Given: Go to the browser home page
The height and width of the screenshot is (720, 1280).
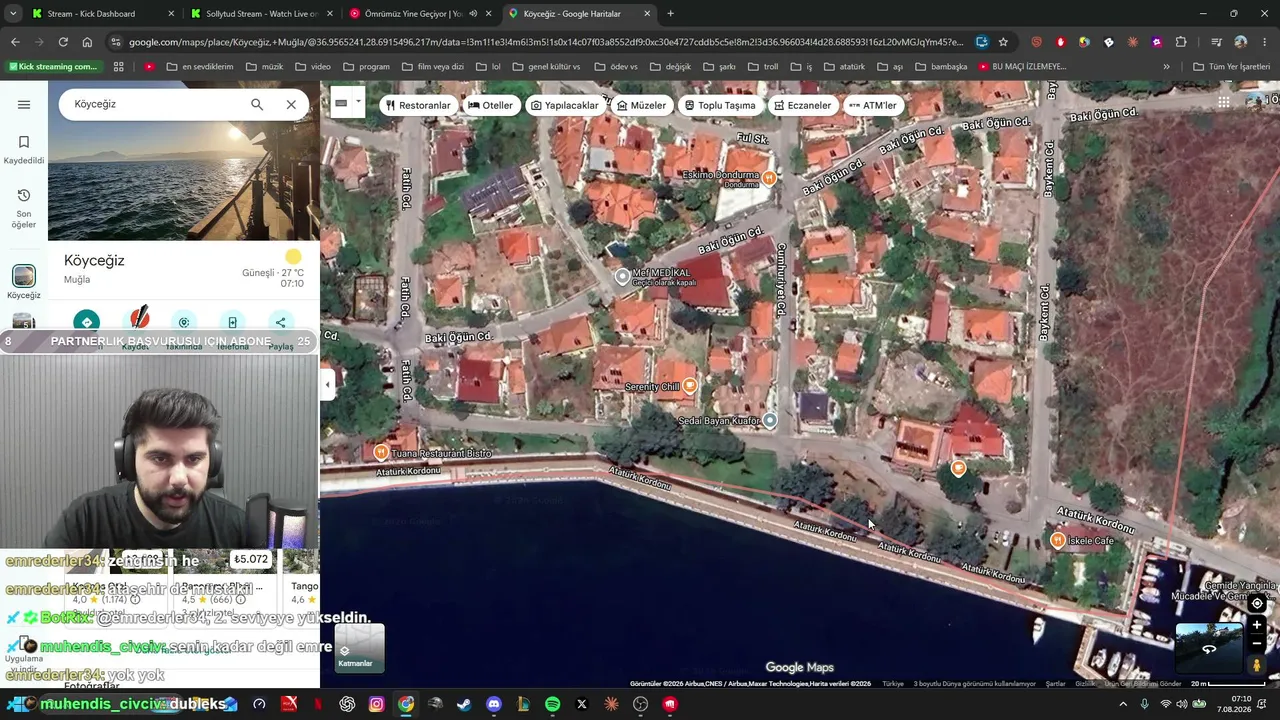Looking at the screenshot, I should tap(87, 42).
